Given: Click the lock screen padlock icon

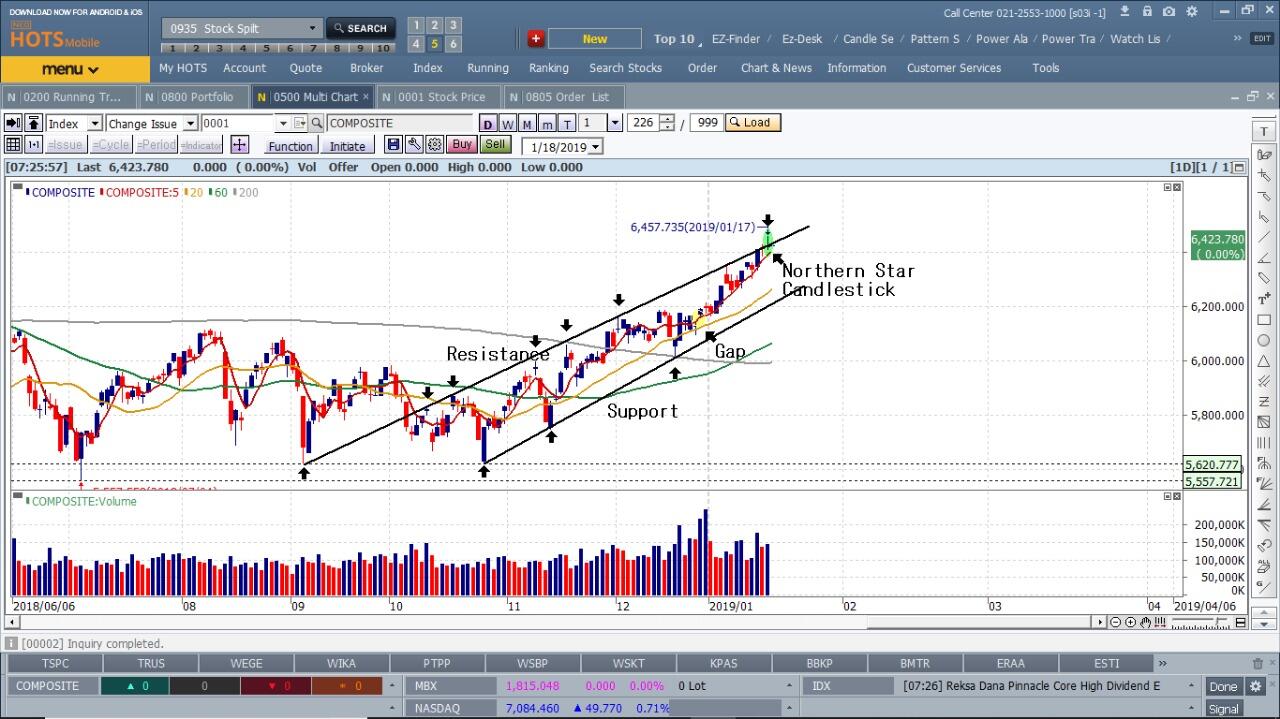Looking at the screenshot, I should coord(1148,12).
